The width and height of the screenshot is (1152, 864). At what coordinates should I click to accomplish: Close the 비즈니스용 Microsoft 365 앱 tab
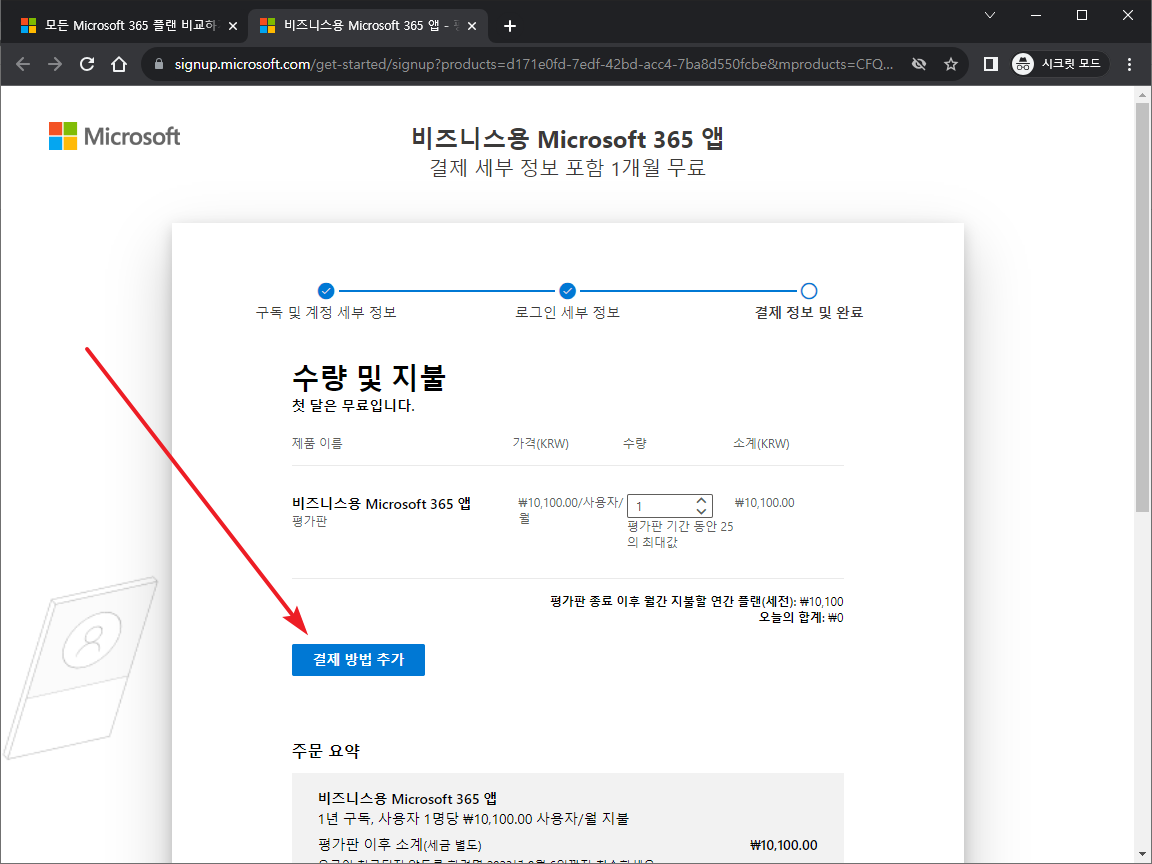[x=472, y=26]
